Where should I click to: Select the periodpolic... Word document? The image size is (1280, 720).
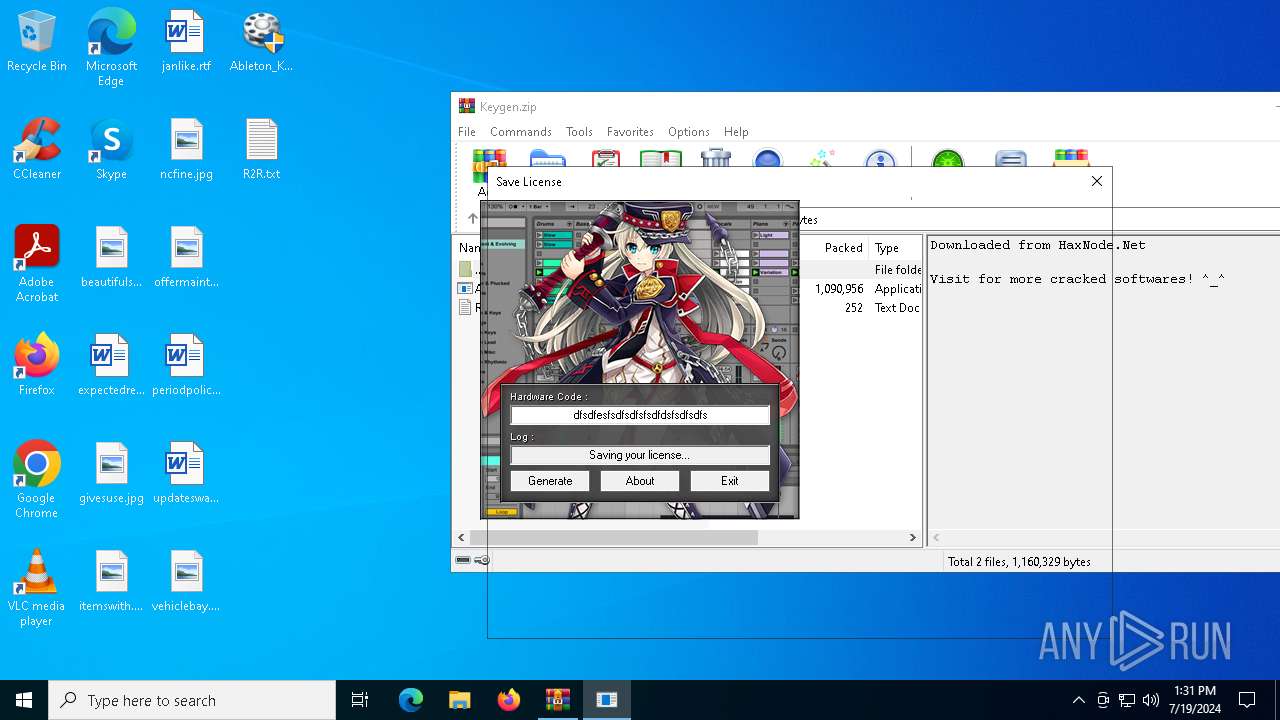pyautogui.click(x=186, y=366)
